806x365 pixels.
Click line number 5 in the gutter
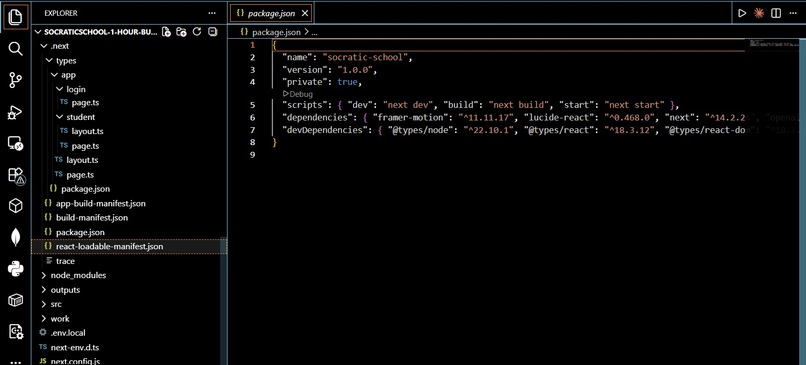pyautogui.click(x=252, y=105)
